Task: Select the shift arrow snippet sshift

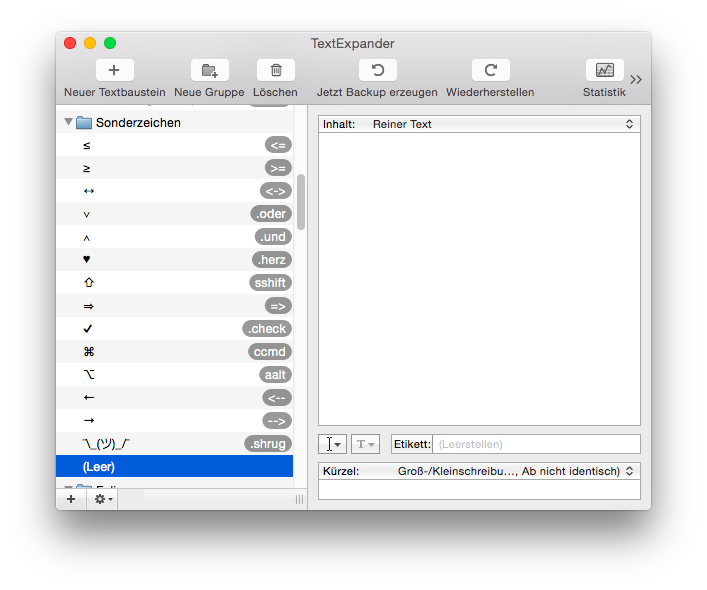Action: pos(175,283)
